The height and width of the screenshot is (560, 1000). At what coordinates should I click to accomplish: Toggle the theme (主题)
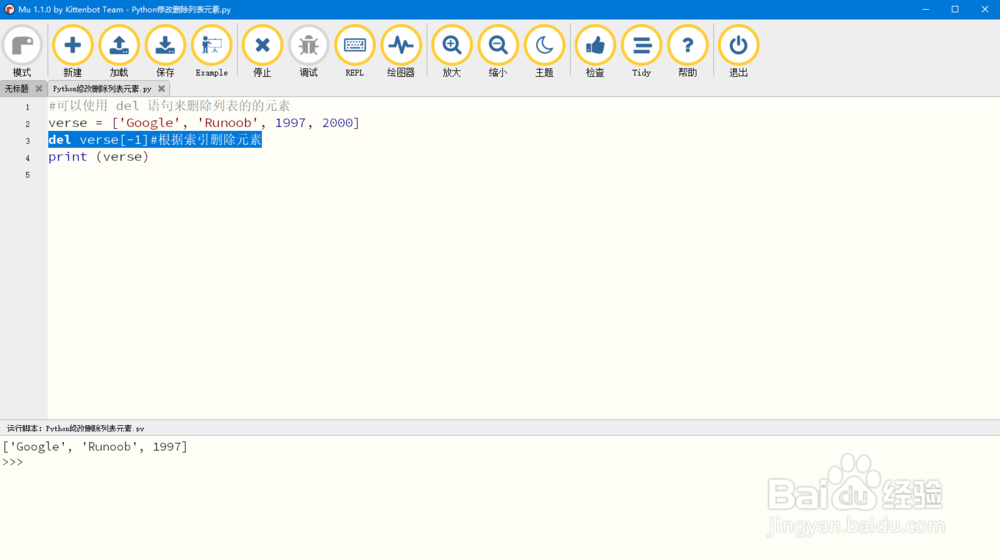(x=544, y=52)
